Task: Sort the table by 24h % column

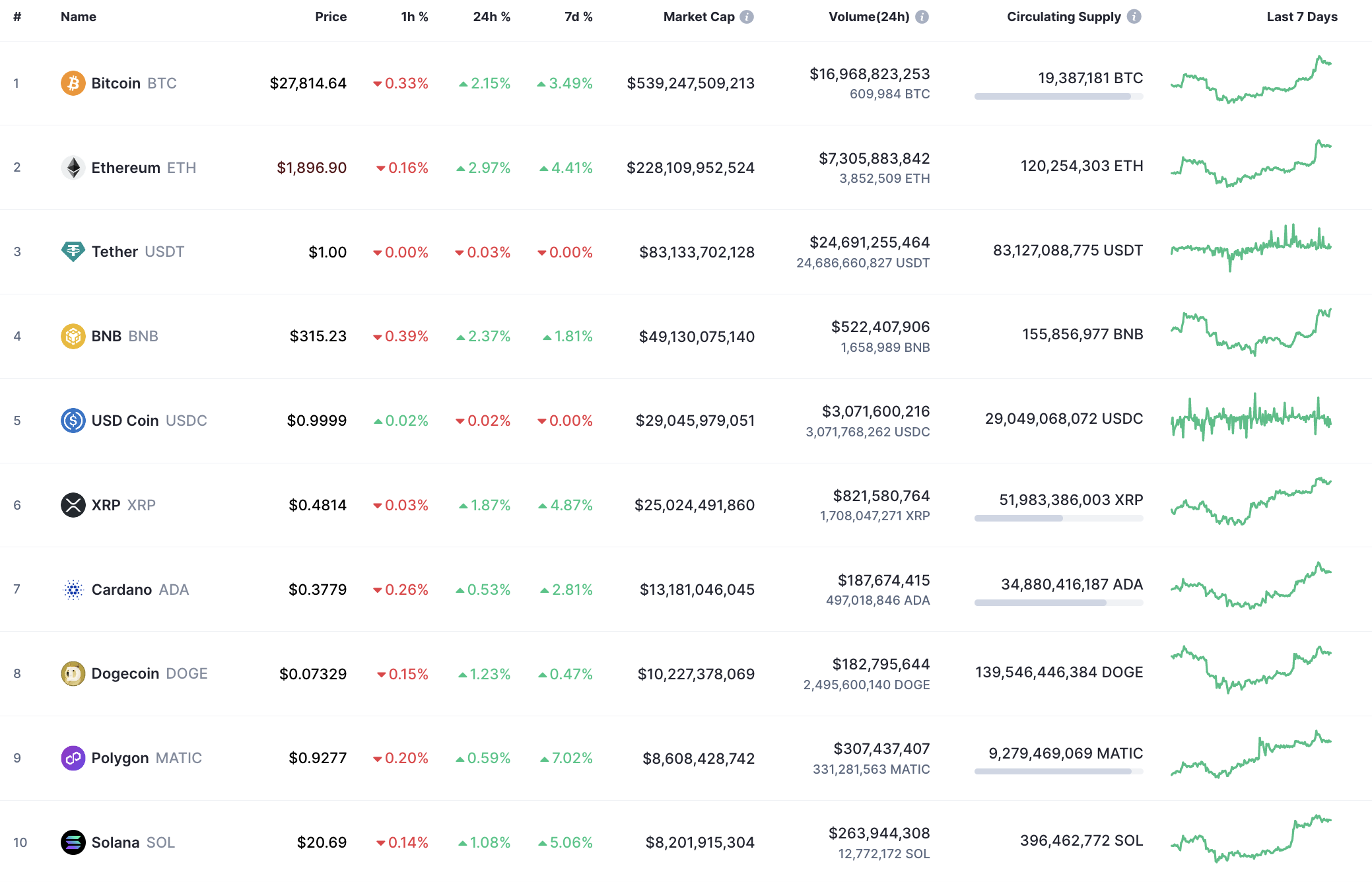Action: coord(491,17)
